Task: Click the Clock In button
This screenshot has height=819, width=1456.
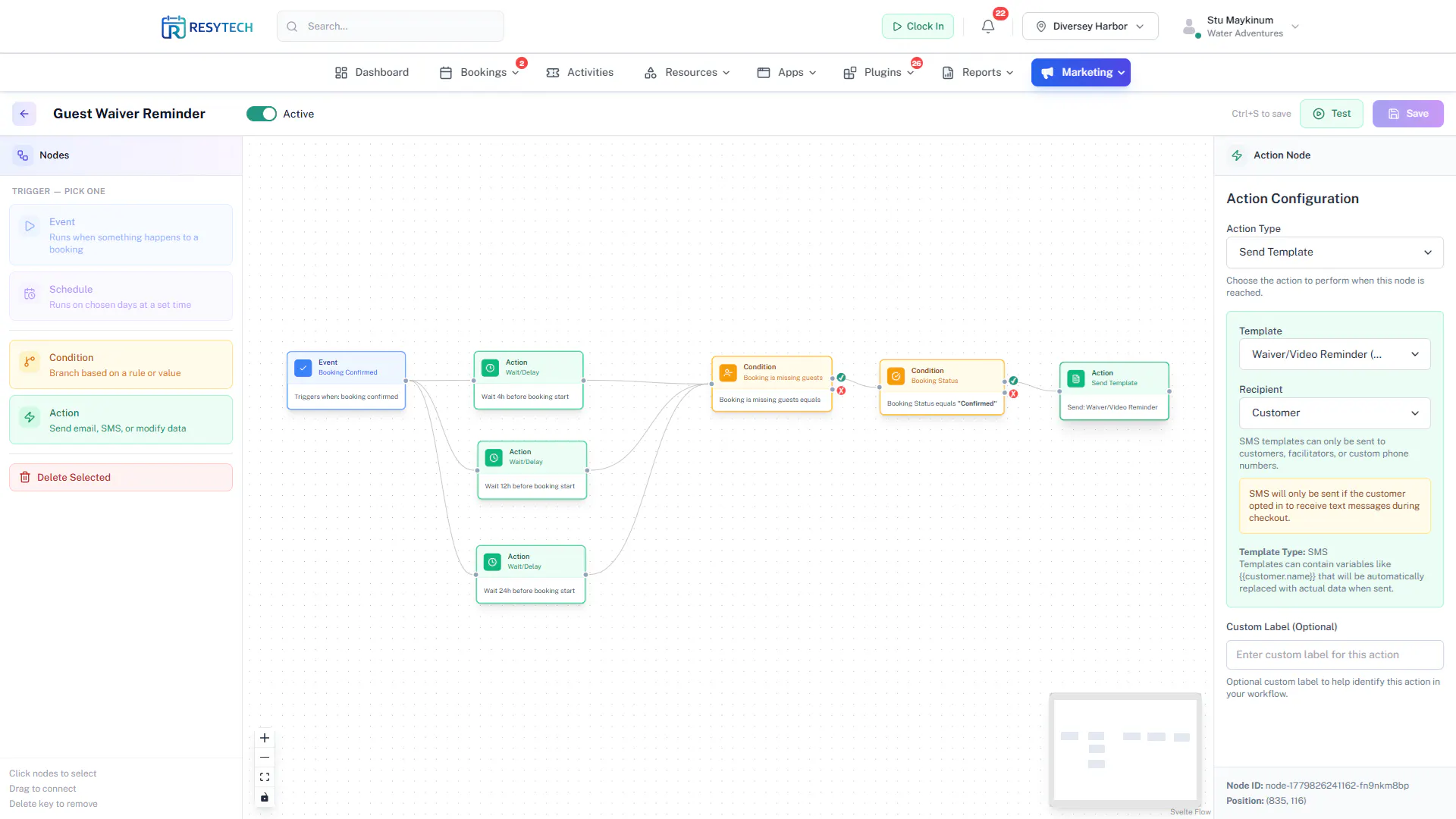Action: tap(918, 27)
